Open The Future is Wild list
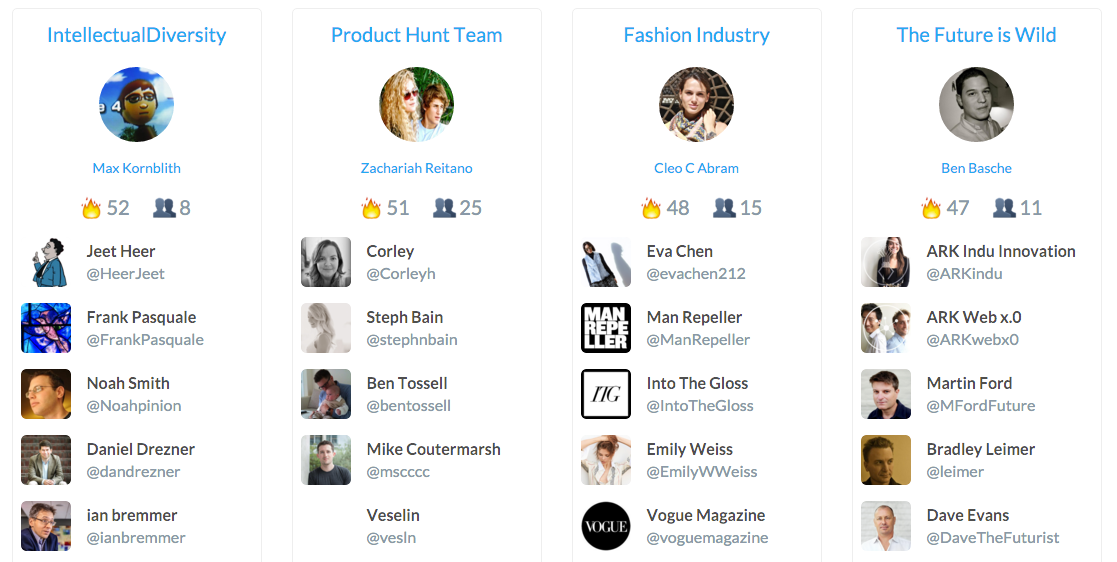 [x=977, y=35]
